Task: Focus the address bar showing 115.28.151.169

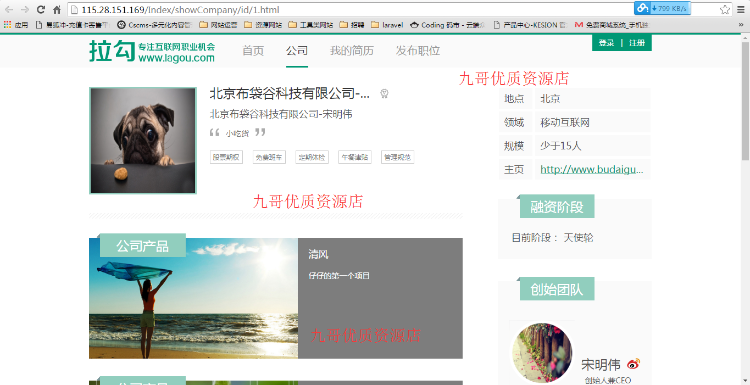Action: pyautogui.click(x=349, y=10)
